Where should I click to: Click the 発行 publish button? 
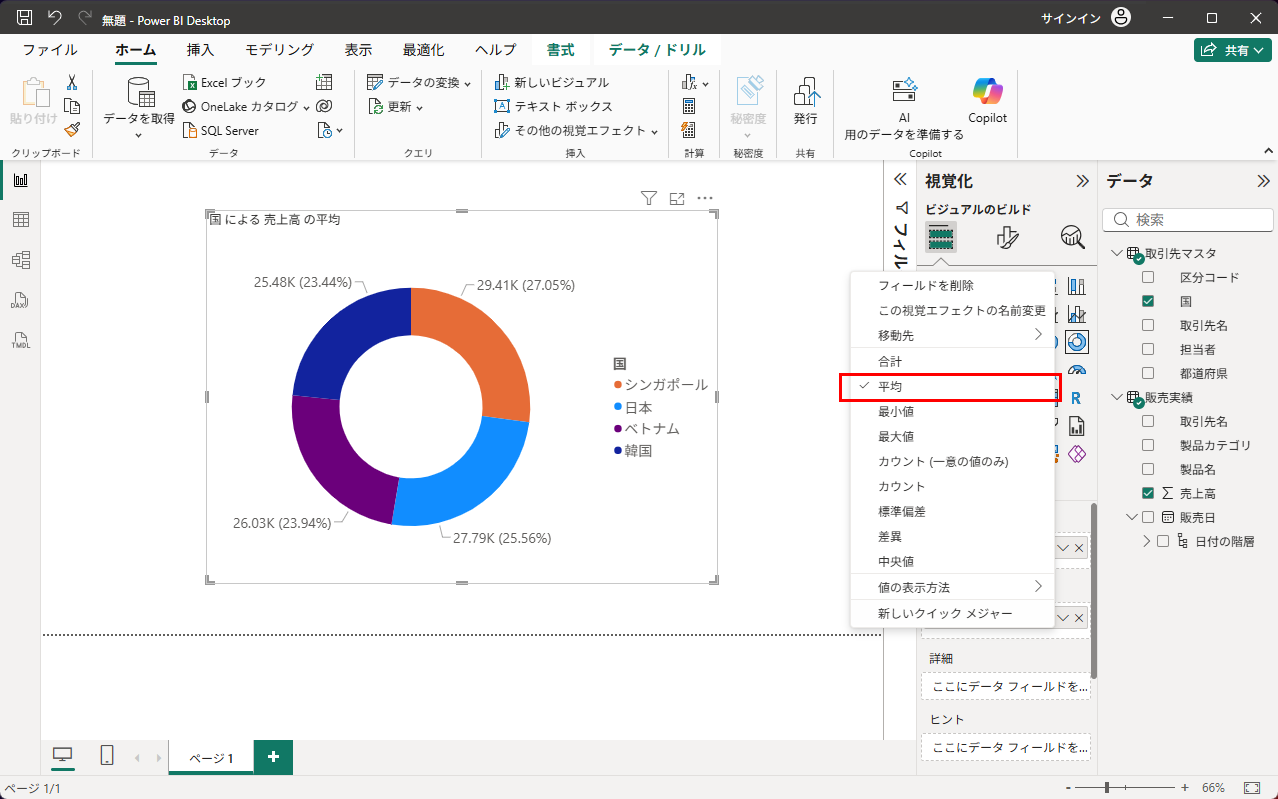click(x=805, y=101)
